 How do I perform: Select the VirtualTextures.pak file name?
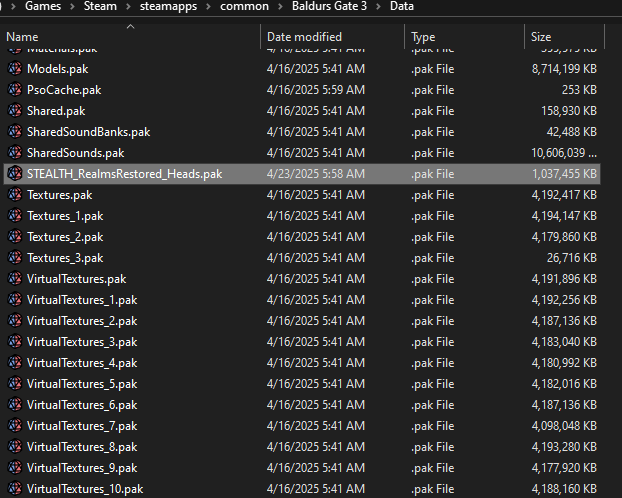click(77, 279)
